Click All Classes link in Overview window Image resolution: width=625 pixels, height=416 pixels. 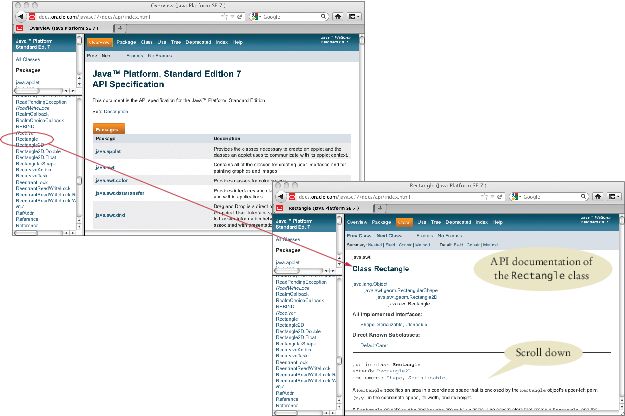tap(28, 59)
